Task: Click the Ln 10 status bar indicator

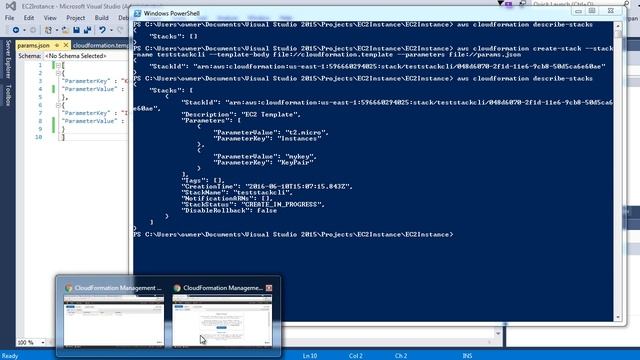Action: coord(310,356)
